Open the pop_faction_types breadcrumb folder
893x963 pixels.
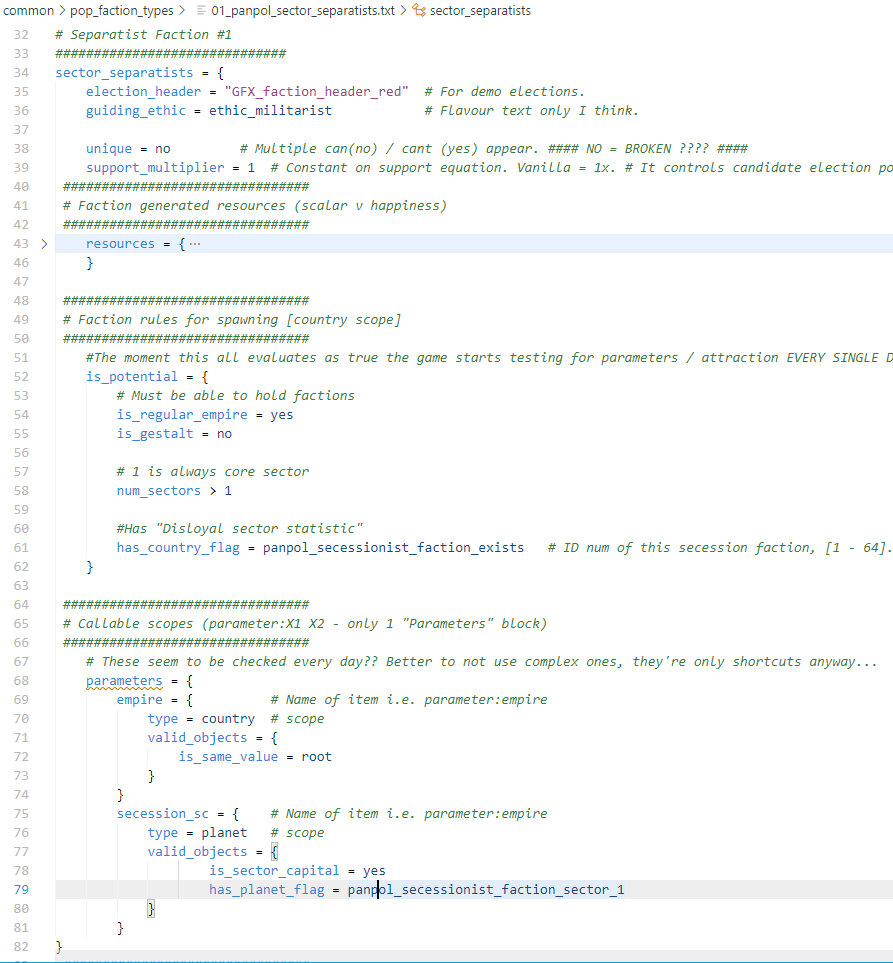(x=122, y=10)
